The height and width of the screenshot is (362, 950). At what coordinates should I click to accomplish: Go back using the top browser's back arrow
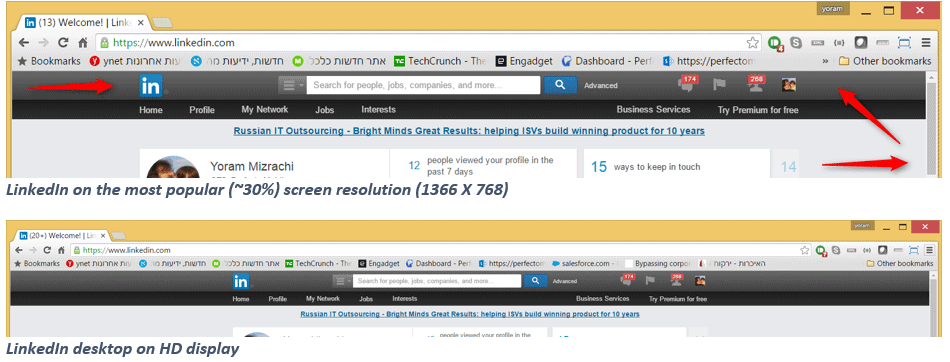pyautogui.click(x=24, y=42)
